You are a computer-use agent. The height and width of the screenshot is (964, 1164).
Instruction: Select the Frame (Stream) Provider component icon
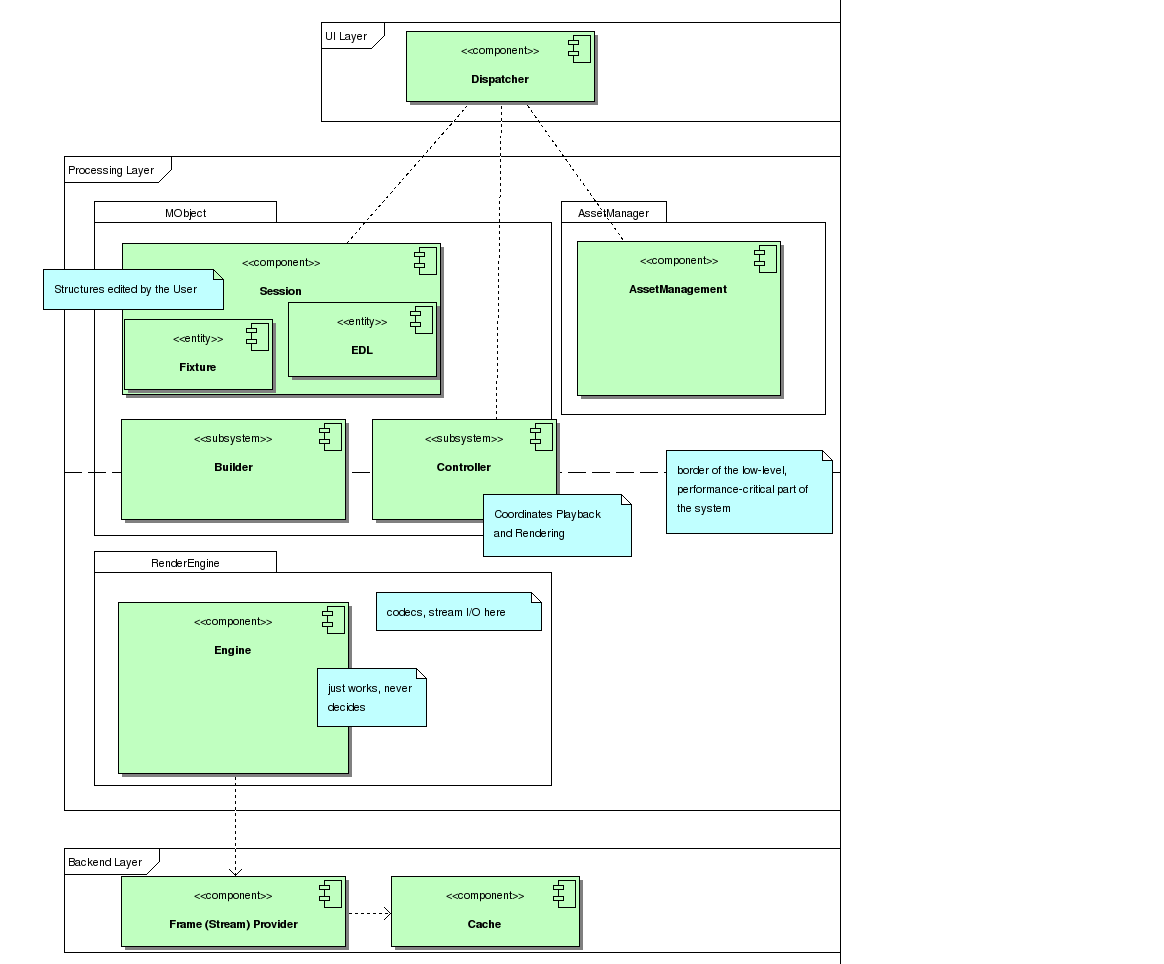[330, 894]
